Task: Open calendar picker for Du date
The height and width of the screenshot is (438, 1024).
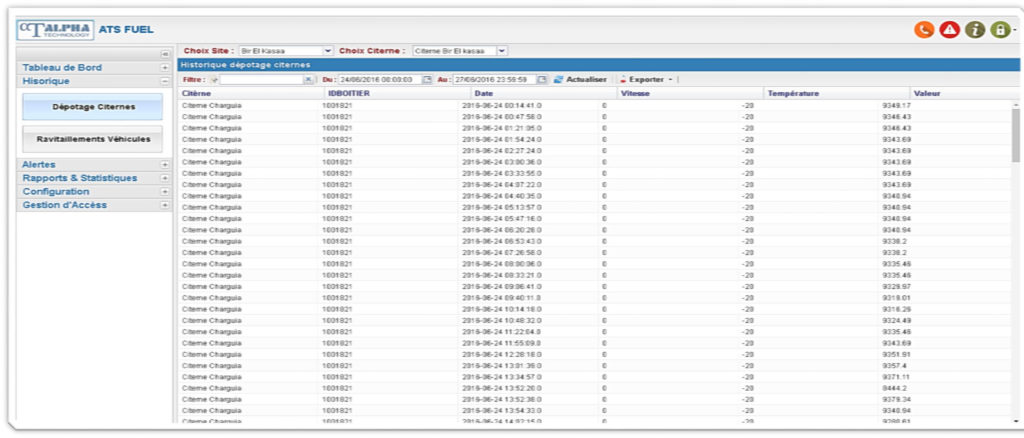Action: (x=428, y=79)
